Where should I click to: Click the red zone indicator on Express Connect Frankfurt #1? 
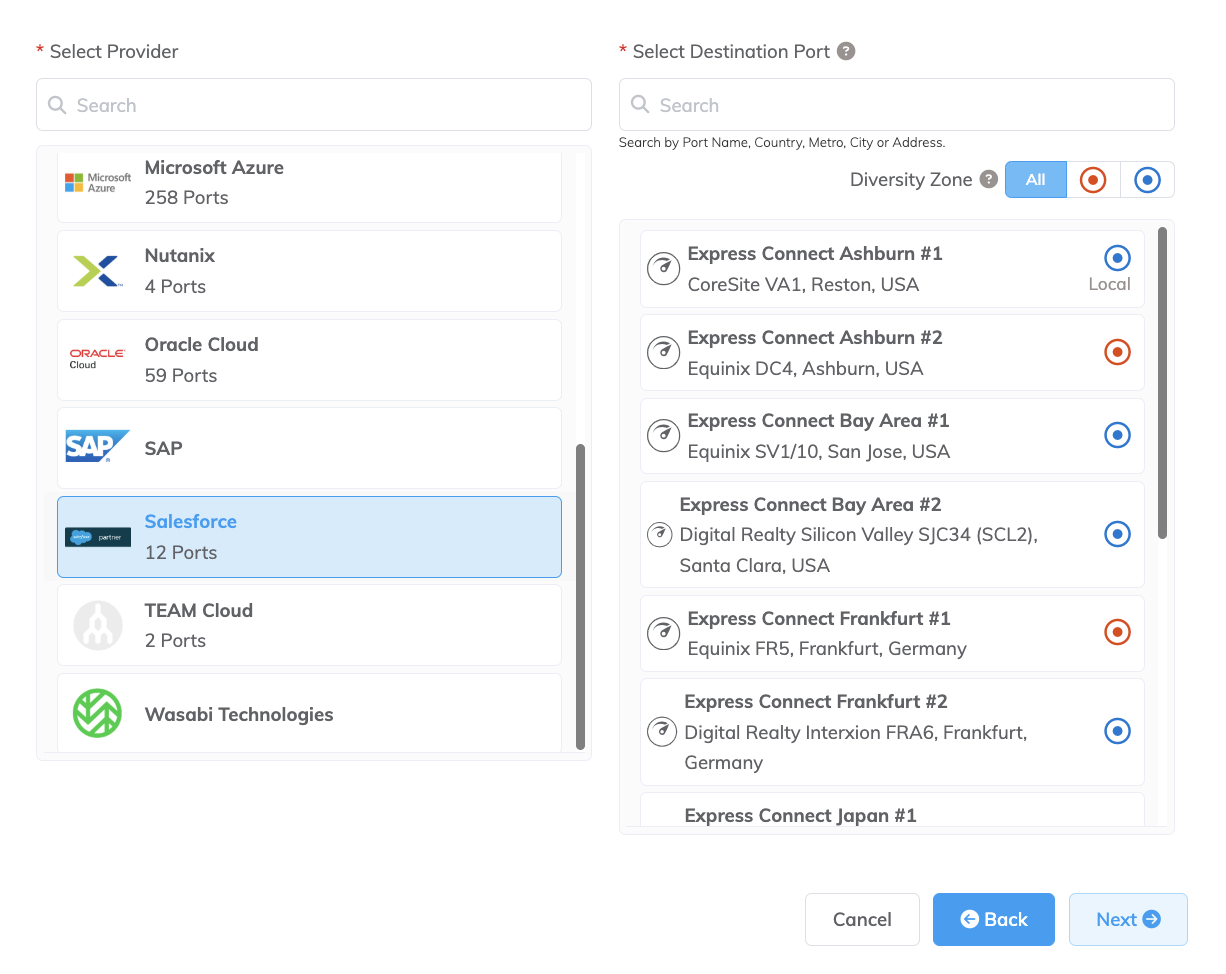click(x=1117, y=632)
